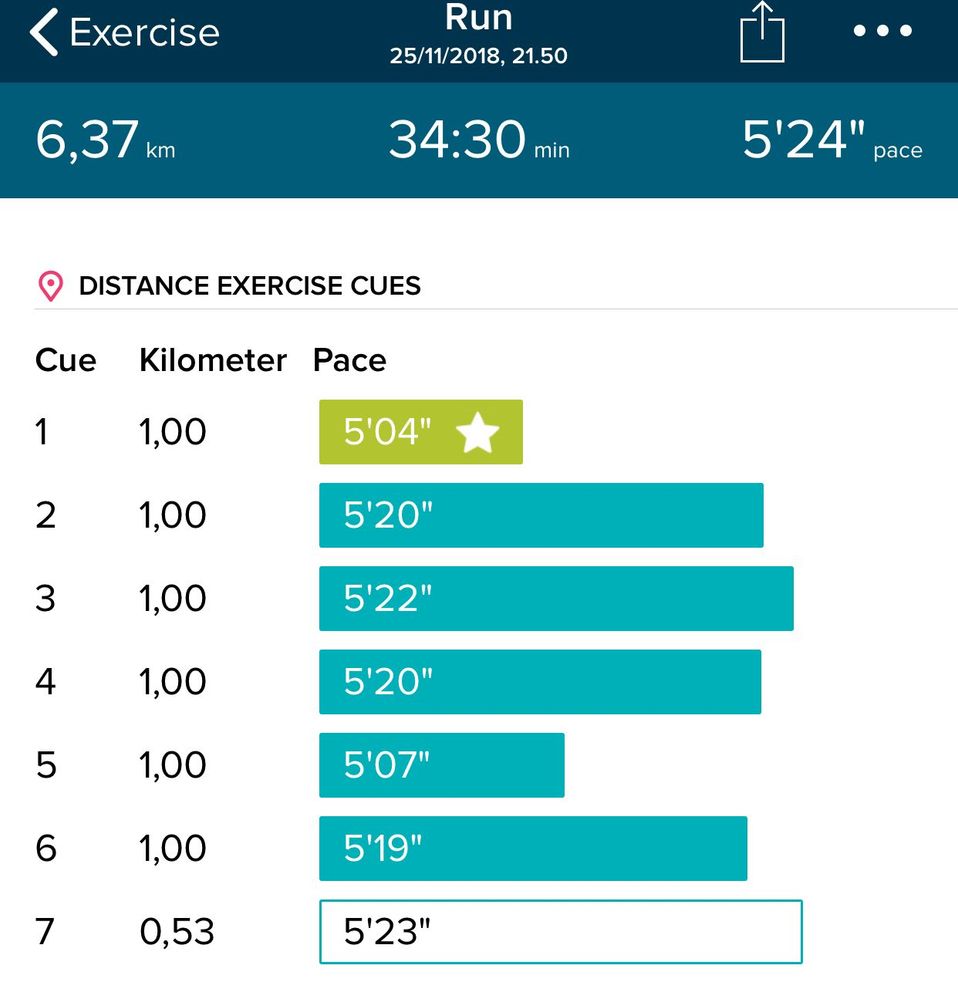This screenshot has height=999, width=958.
Task: Tap the Kilometer column header
Action: click(213, 361)
